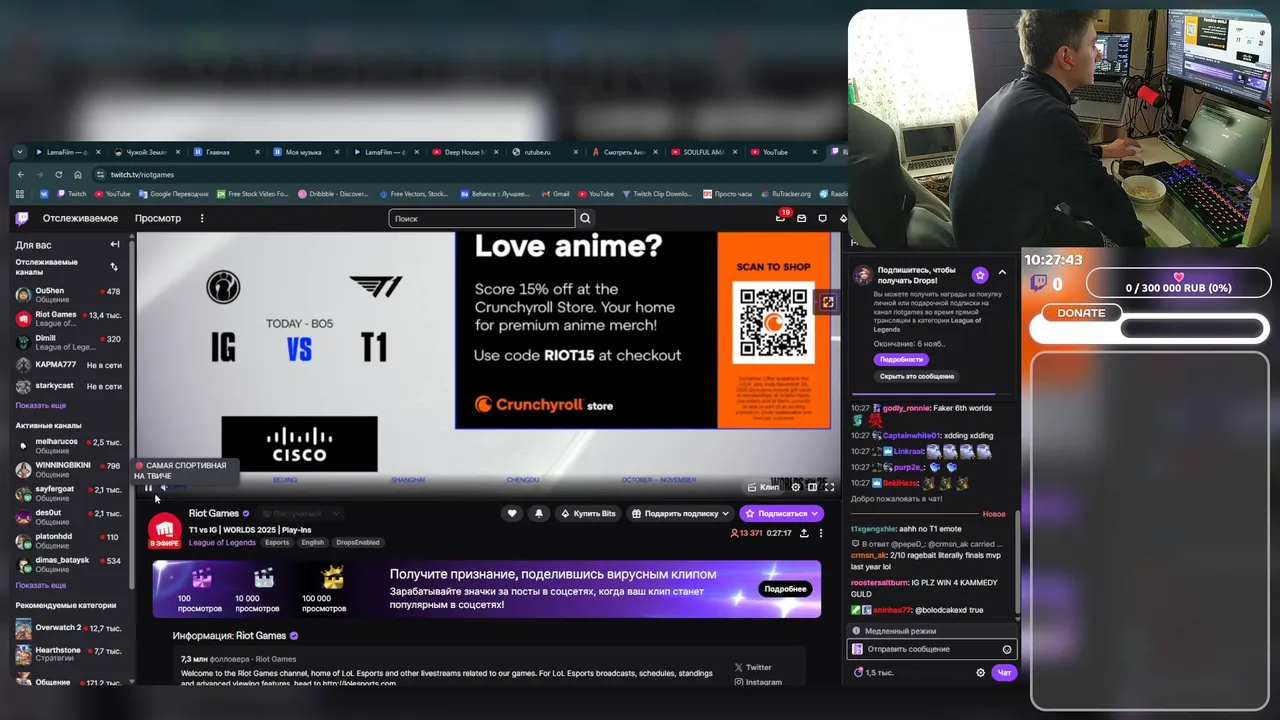Click the Riot Games channel avatar

coord(165,530)
